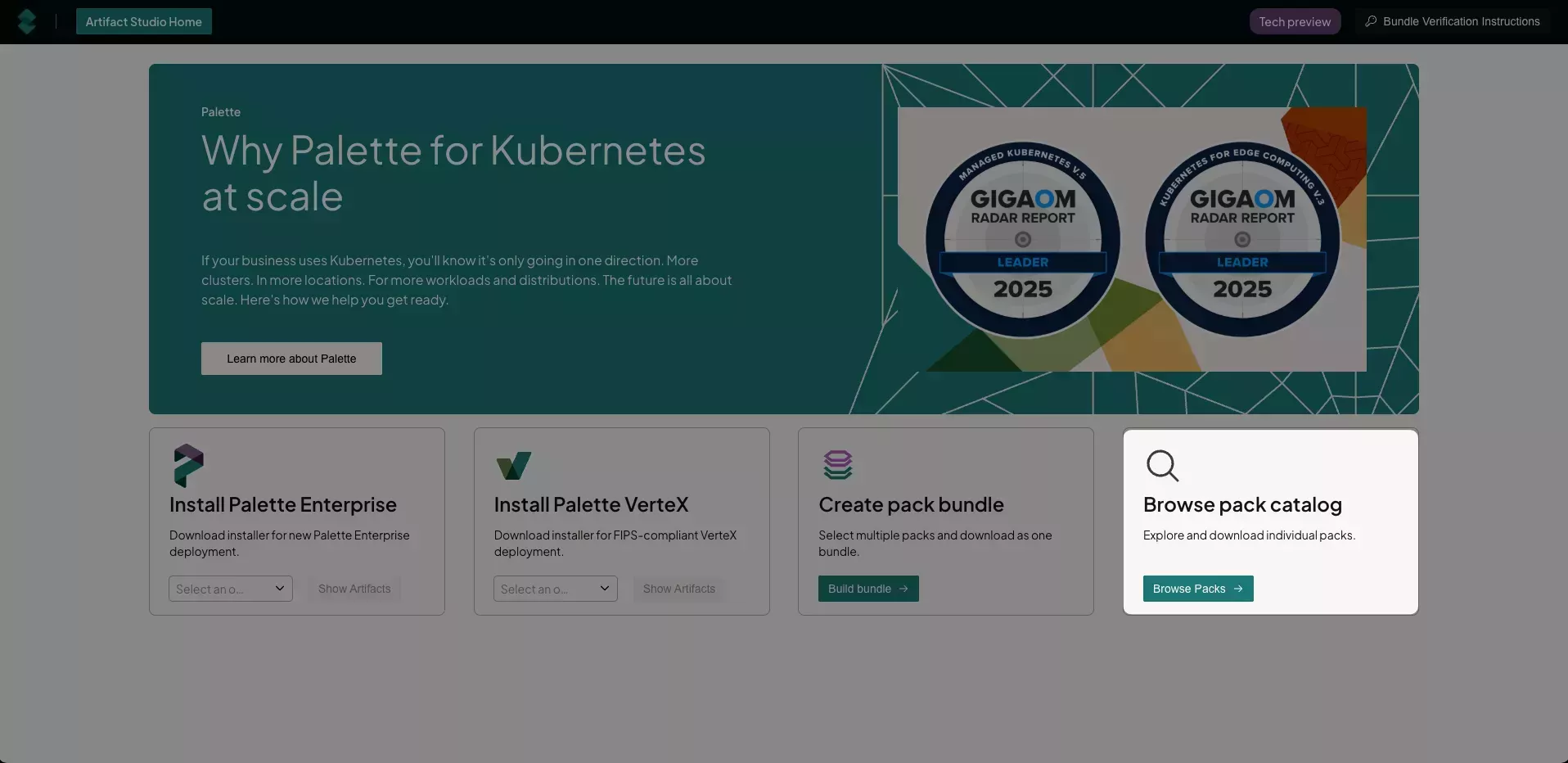Click the magnifying glass icon above Browse pack catalog

[1163, 465]
